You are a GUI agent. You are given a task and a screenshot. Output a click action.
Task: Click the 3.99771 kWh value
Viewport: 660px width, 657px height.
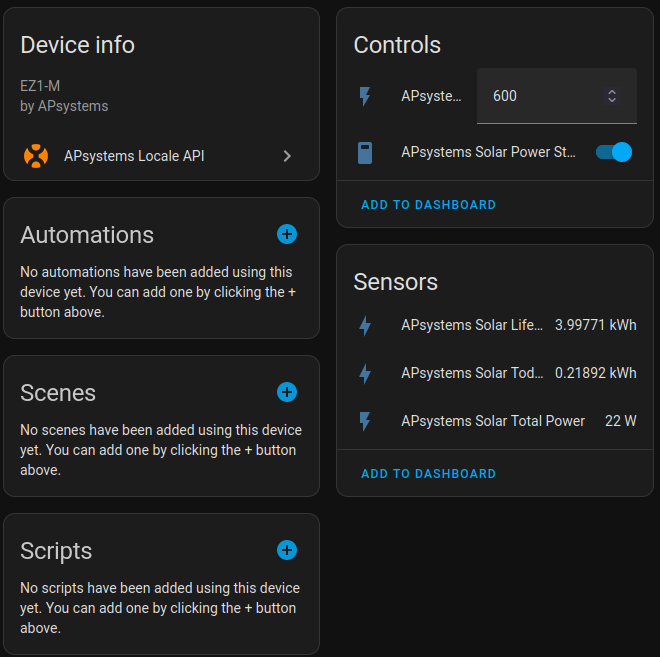pos(596,325)
